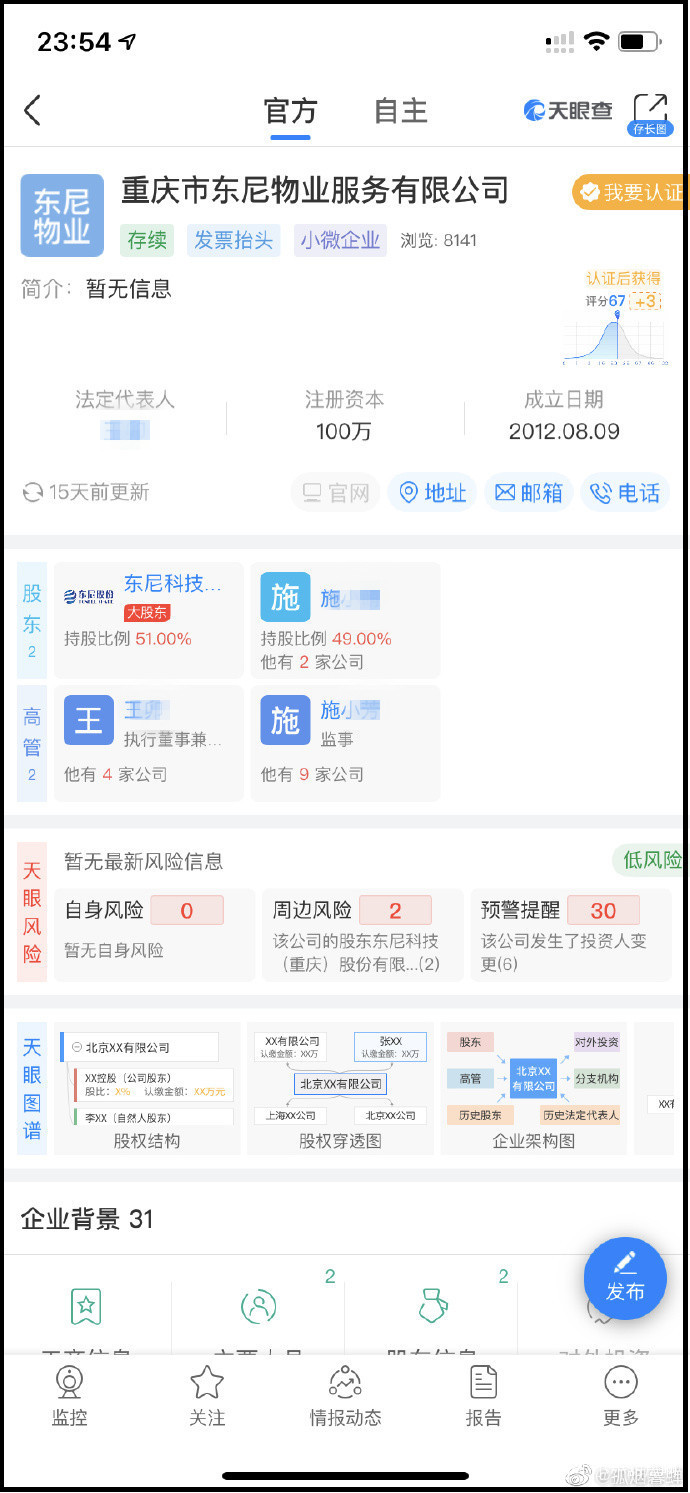Open the 东尼物业 company logo
The image size is (690, 1493).
(x=62, y=215)
